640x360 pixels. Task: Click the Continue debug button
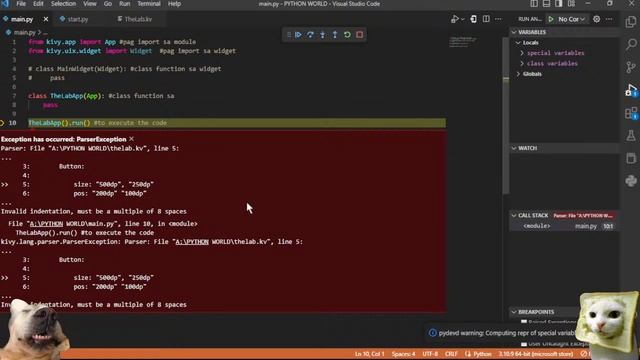298,35
